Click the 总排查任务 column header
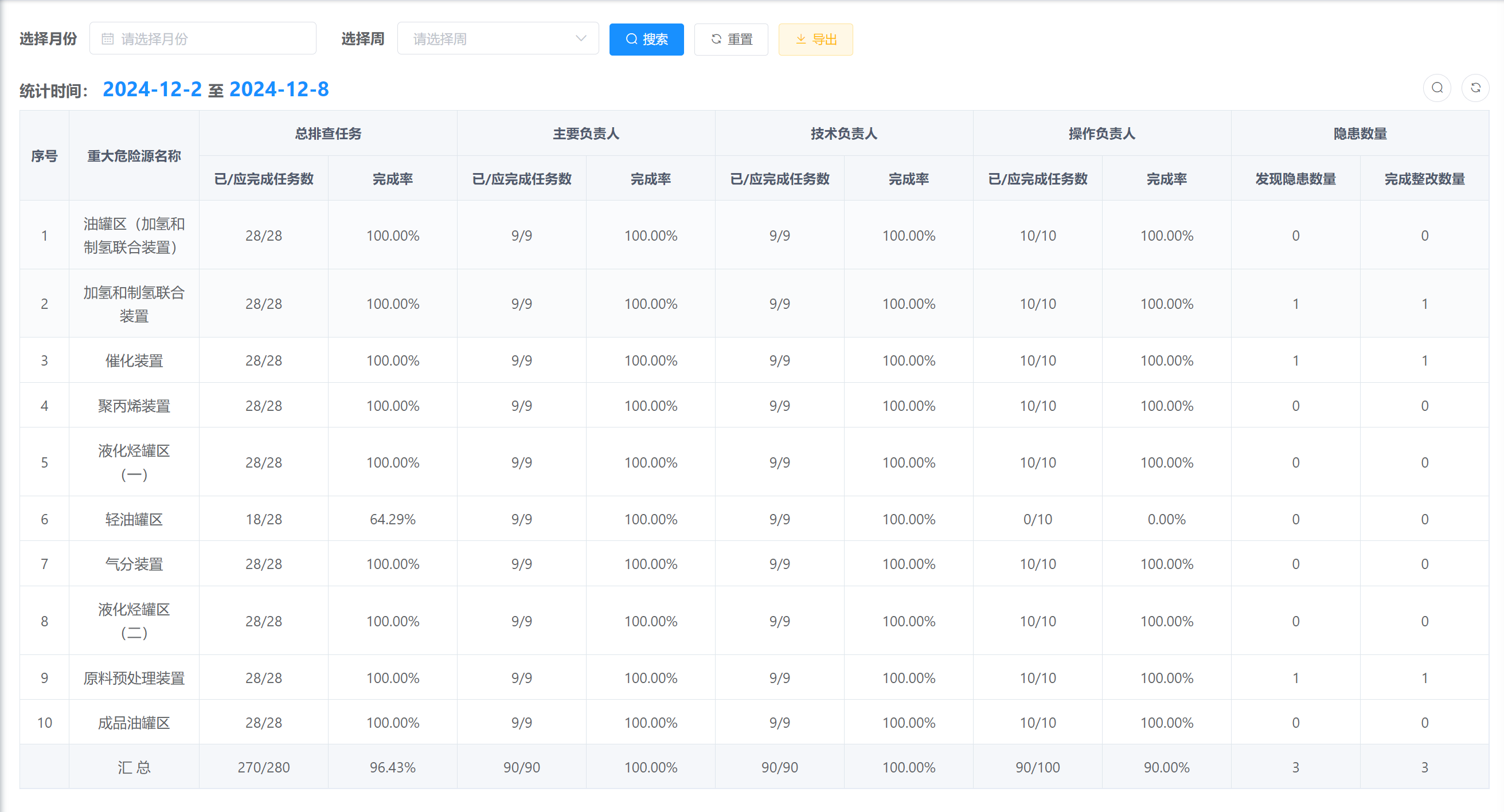 [327, 134]
